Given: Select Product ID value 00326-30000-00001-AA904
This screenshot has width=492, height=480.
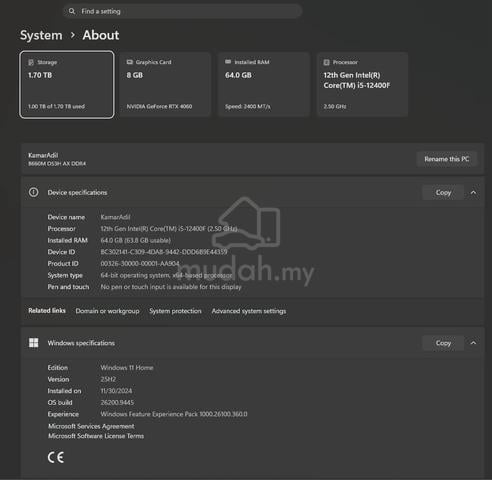Looking at the screenshot, I should 140,264.
